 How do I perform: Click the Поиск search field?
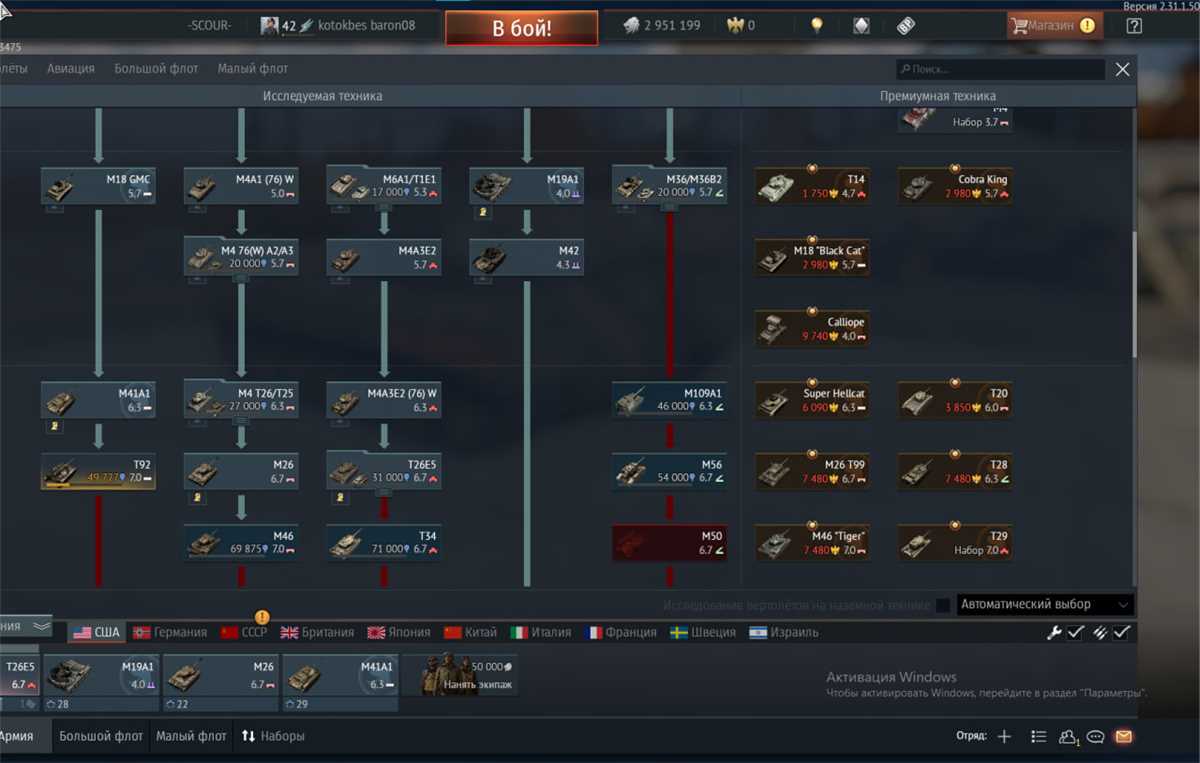point(1000,69)
